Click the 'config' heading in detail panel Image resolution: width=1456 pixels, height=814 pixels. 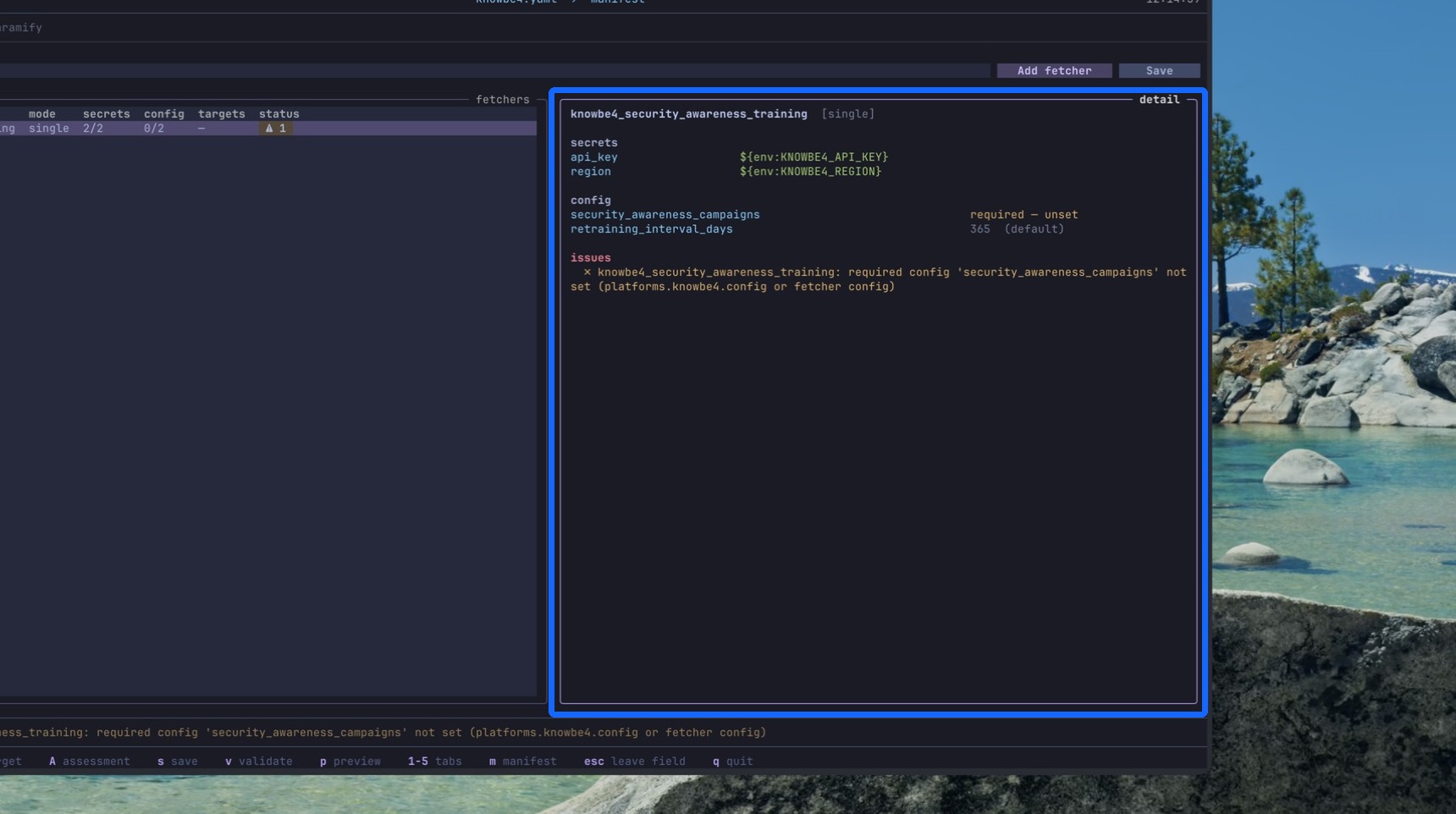point(591,201)
